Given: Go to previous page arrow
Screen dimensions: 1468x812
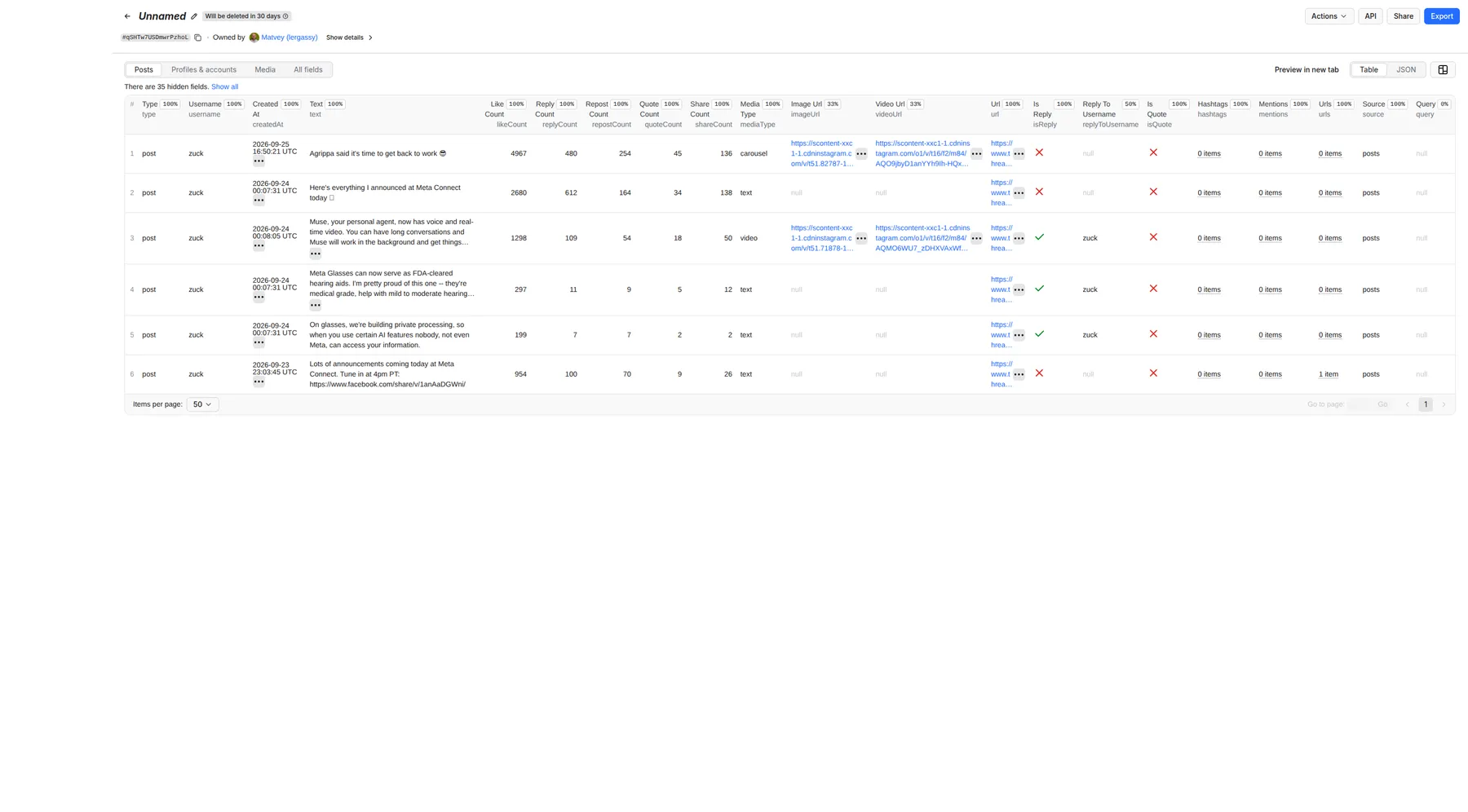Looking at the screenshot, I should click(x=1407, y=404).
